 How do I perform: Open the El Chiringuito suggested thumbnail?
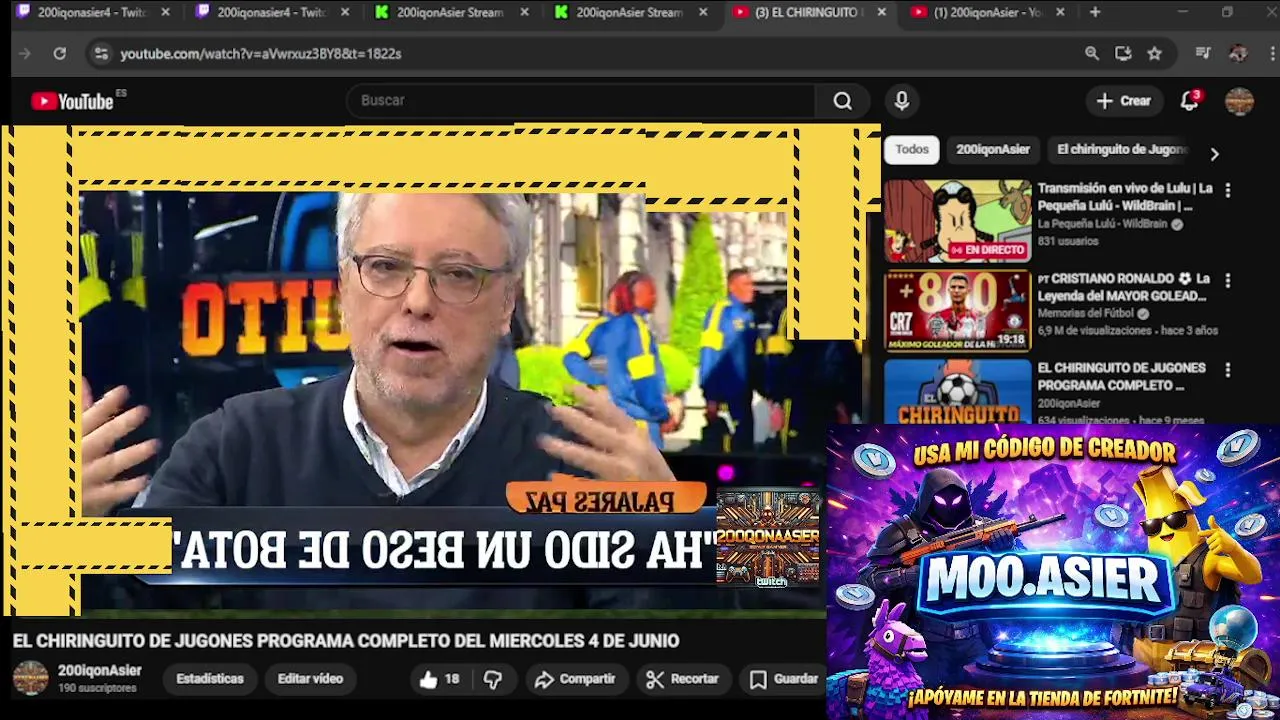click(x=957, y=392)
